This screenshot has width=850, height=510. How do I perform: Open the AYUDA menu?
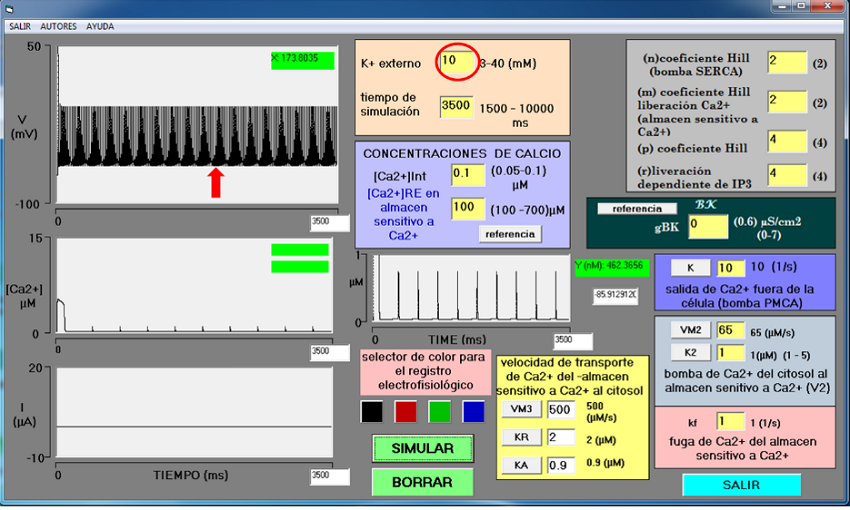(100, 26)
